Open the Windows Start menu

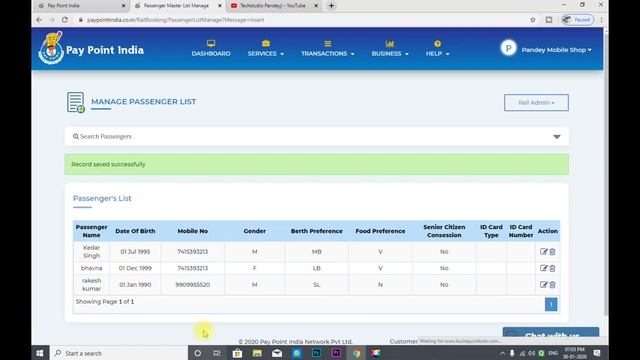40,353
